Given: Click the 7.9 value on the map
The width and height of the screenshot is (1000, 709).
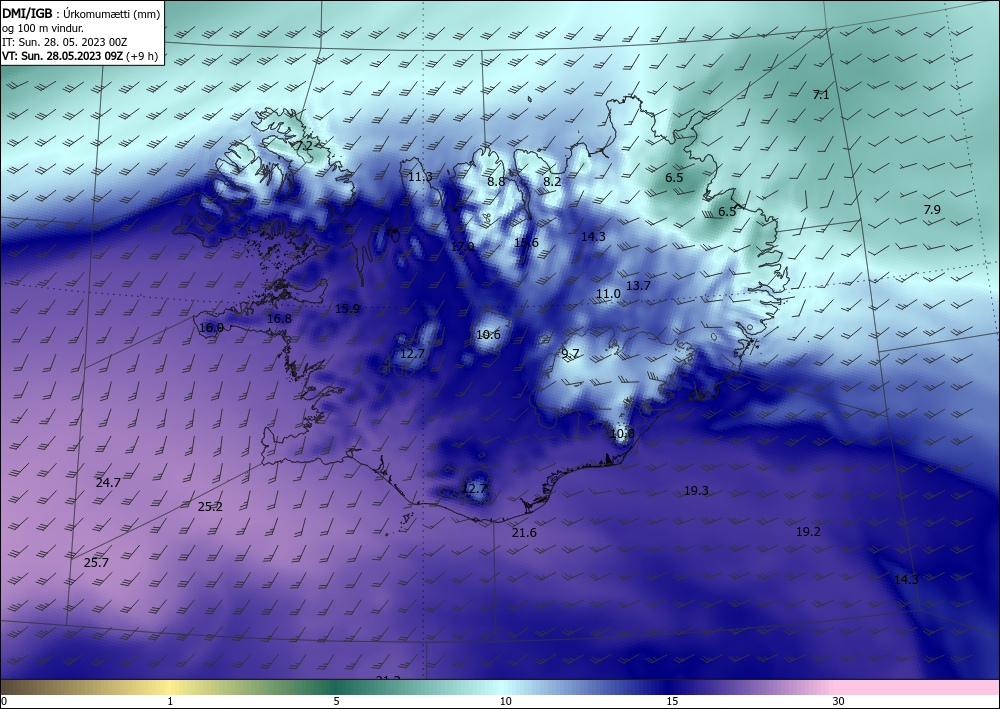Looking at the screenshot, I should (x=932, y=209).
